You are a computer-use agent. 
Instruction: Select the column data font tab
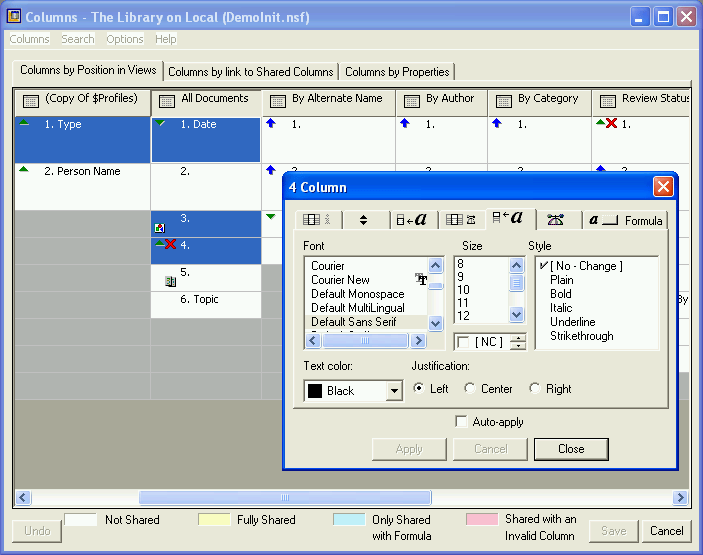[x=508, y=217]
